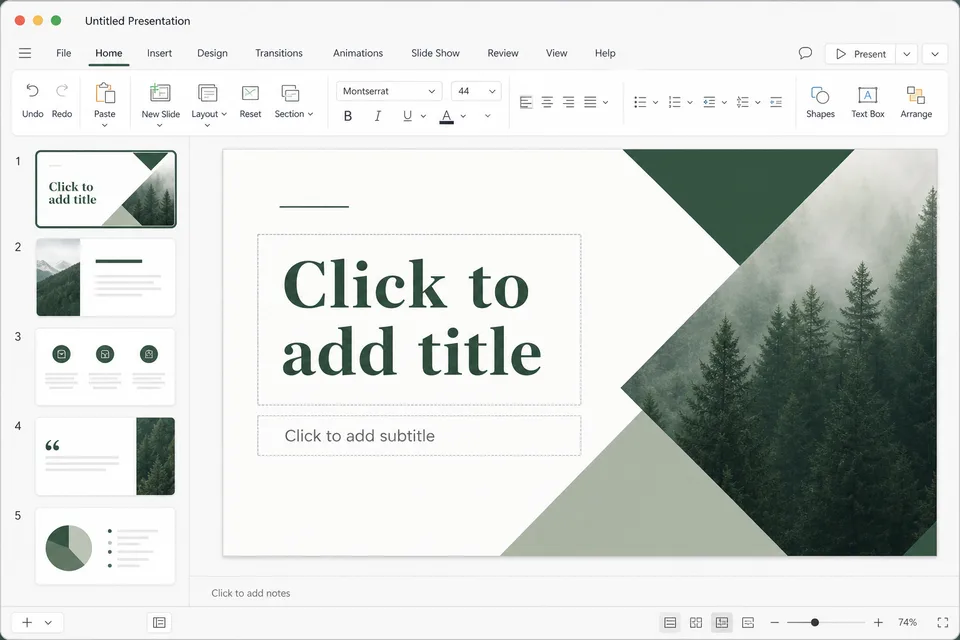
Task: Enter fullscreen using the bottom-right icon
Action: (x=942, y=622)
